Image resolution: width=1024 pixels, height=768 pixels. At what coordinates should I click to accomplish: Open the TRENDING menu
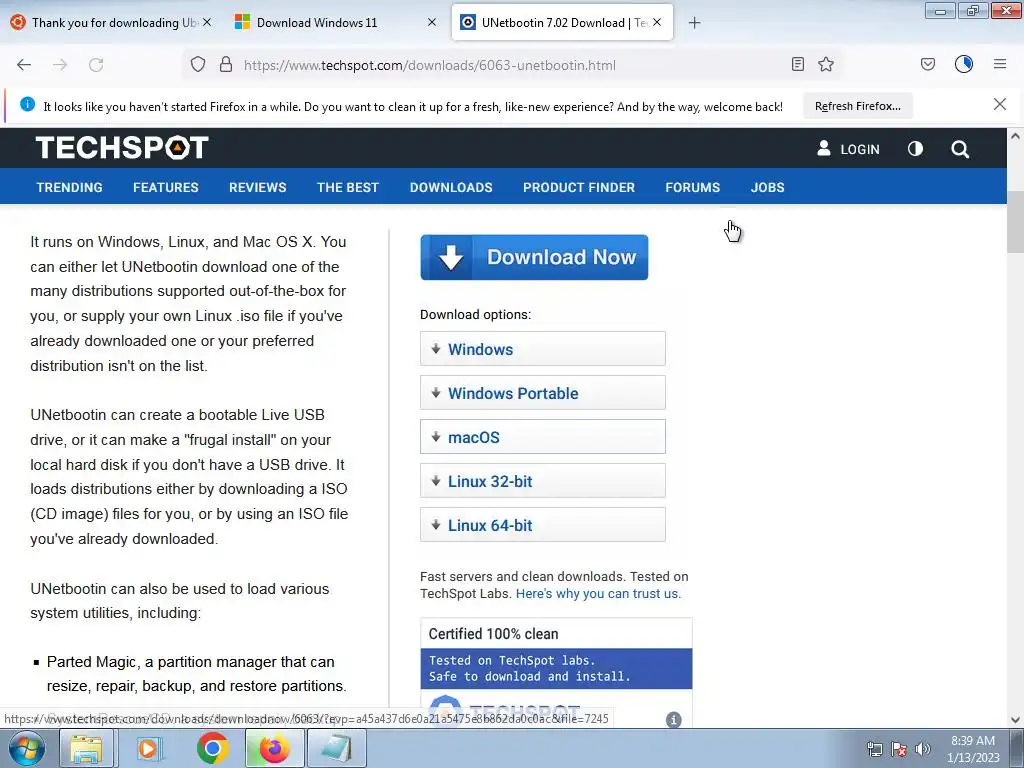tap(69, 187)
